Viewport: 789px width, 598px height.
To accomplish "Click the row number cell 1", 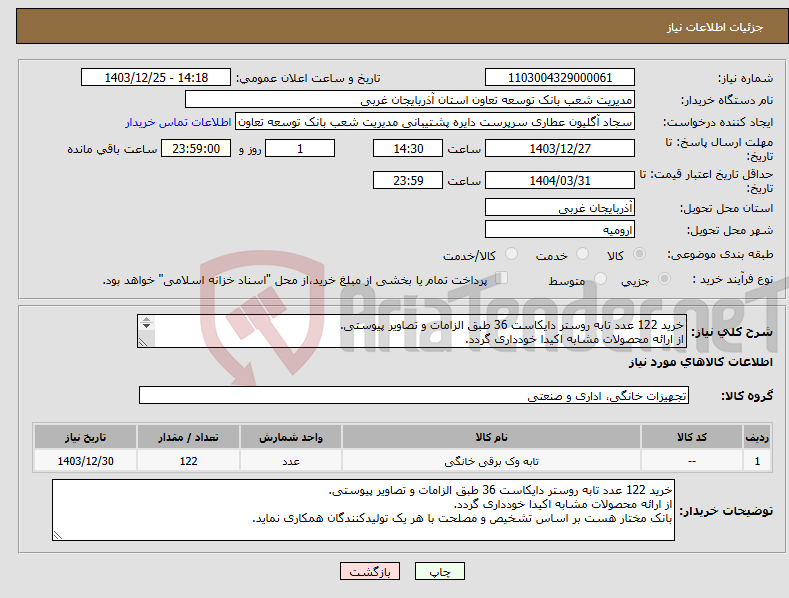I will [757, 461].
